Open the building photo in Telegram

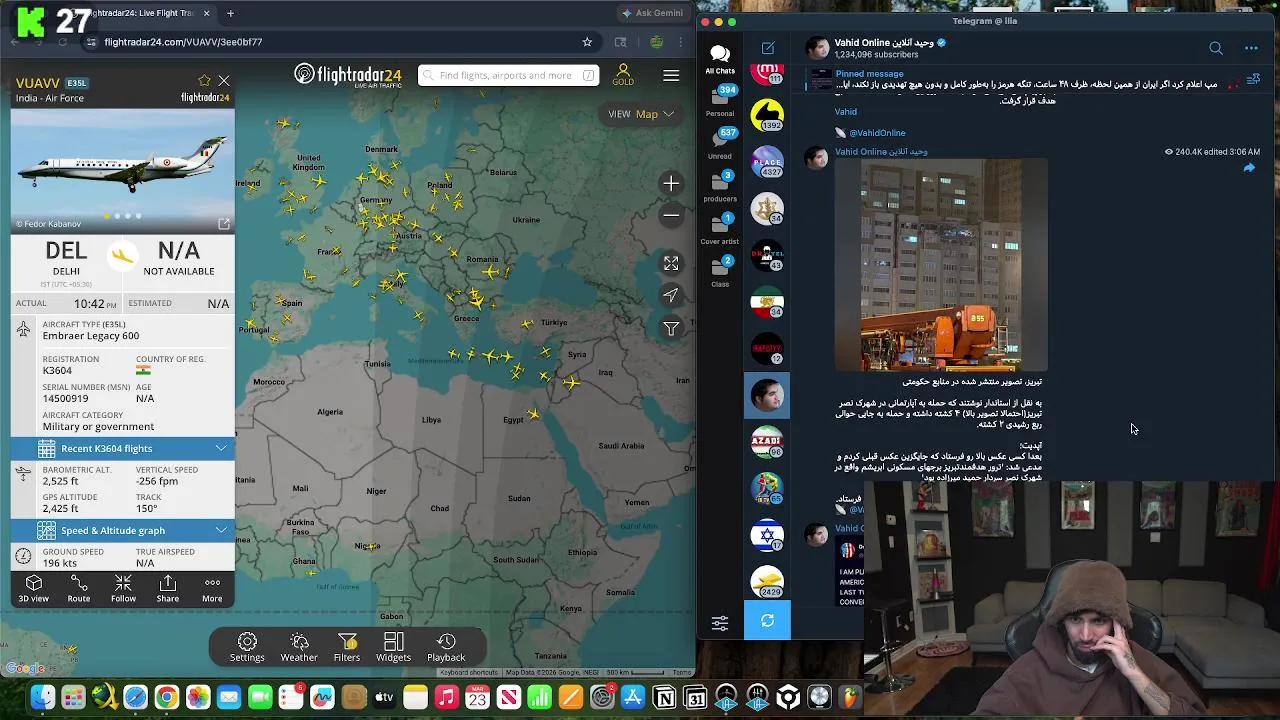click(x=941, y=265)
